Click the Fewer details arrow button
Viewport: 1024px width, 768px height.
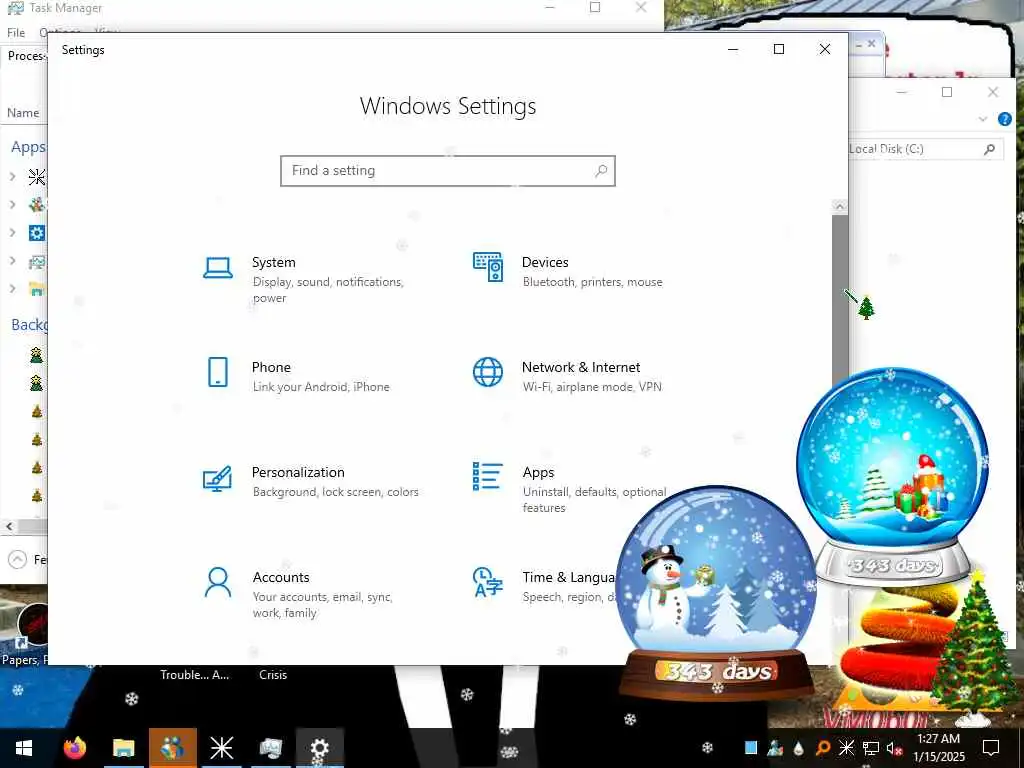(18, 559)
